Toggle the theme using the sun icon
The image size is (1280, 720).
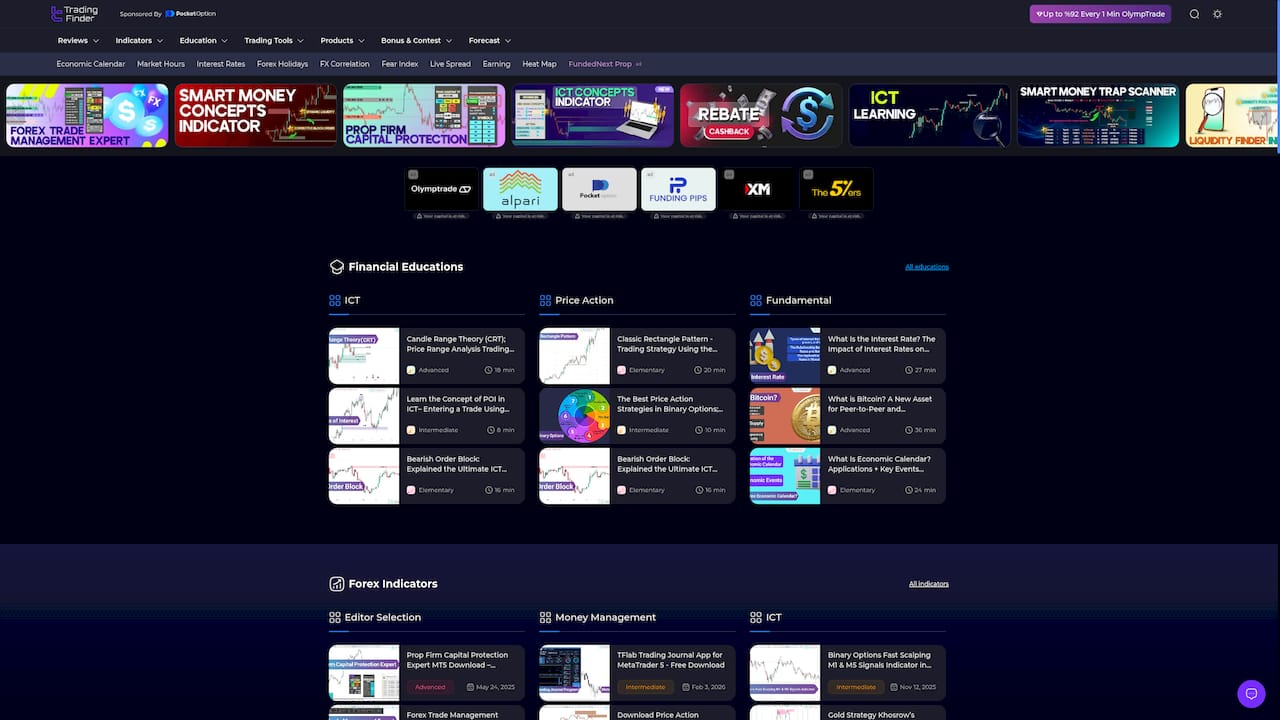click(x=1217, y=14)
